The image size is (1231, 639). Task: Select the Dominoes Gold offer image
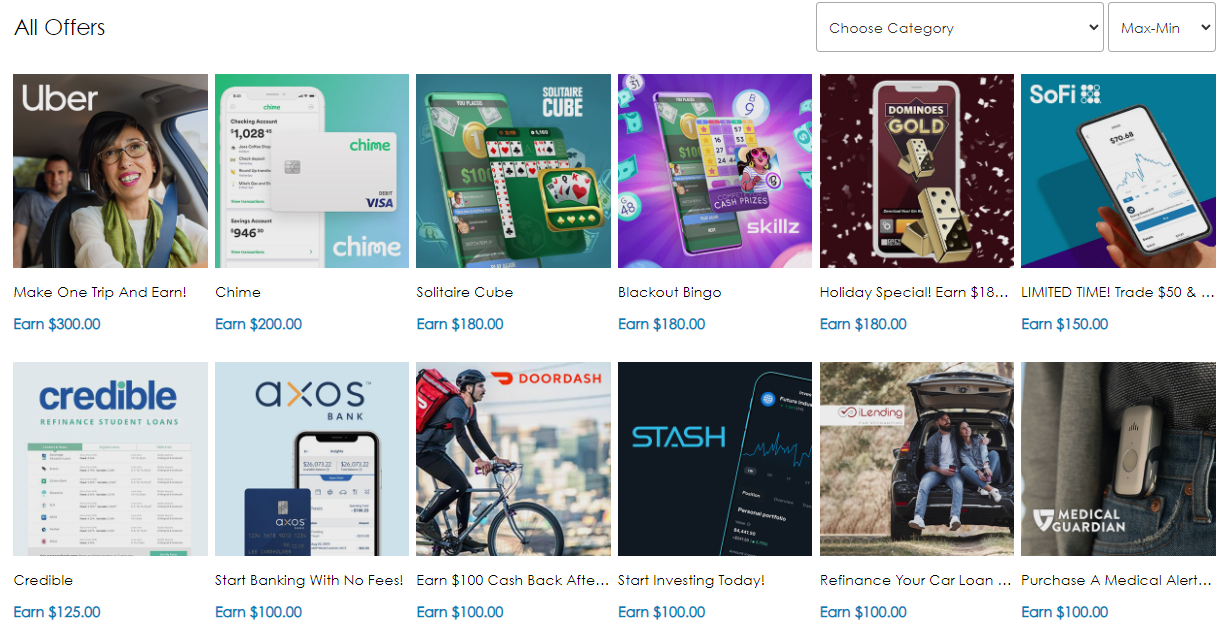coord(917,171)
